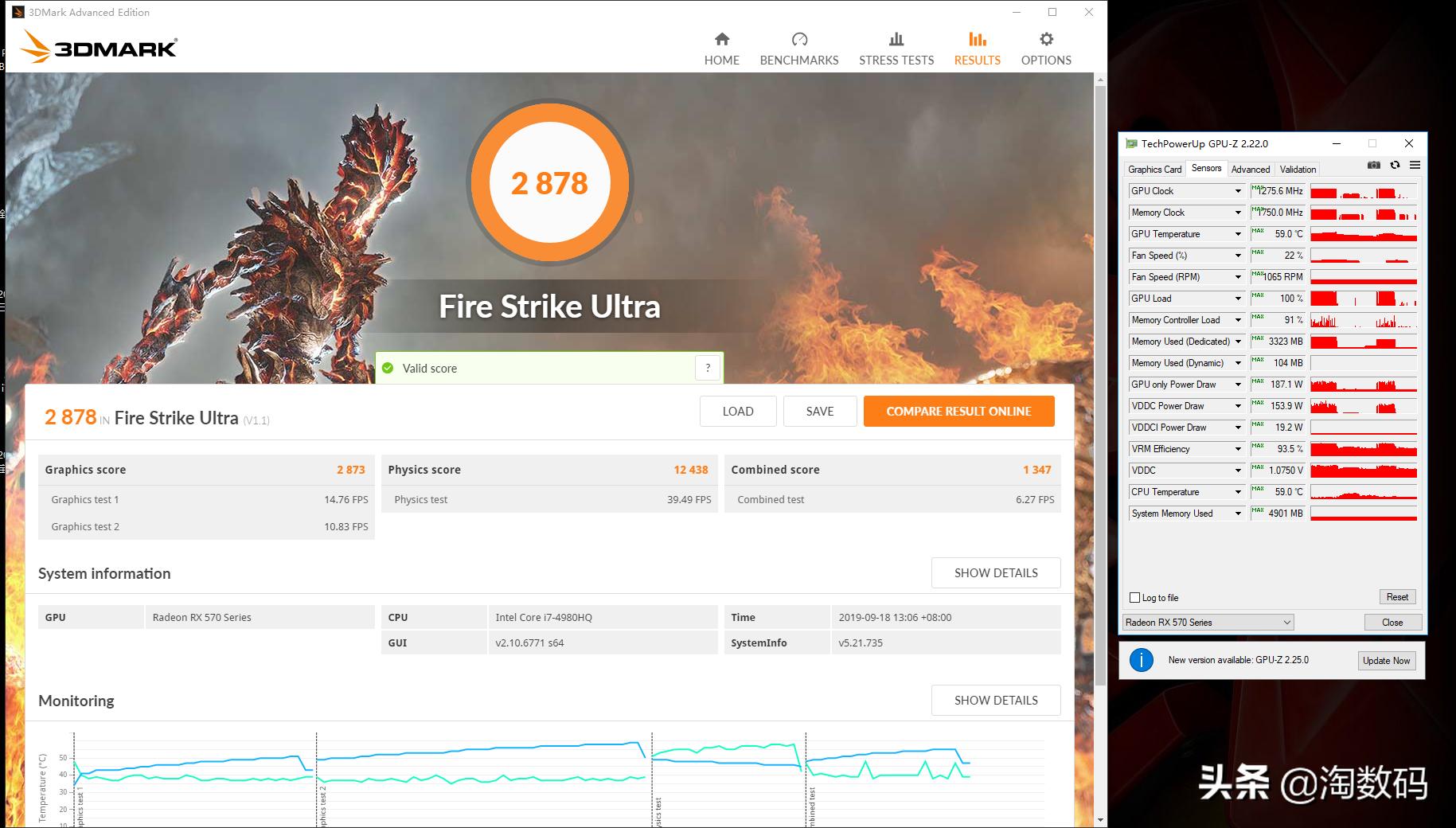The height and width of the screenshot is (828, 1456).
Task: Click the GPU Load history graph
Action: tap(1364, 299)
